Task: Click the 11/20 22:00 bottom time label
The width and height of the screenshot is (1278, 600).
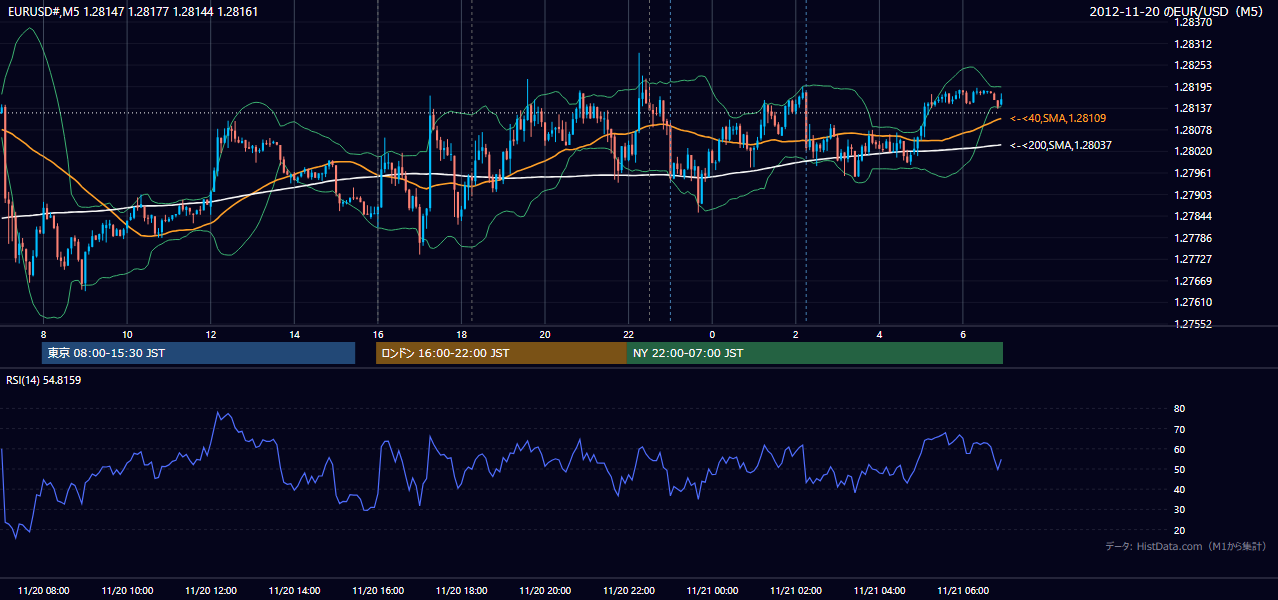Action: pos(628,591)
